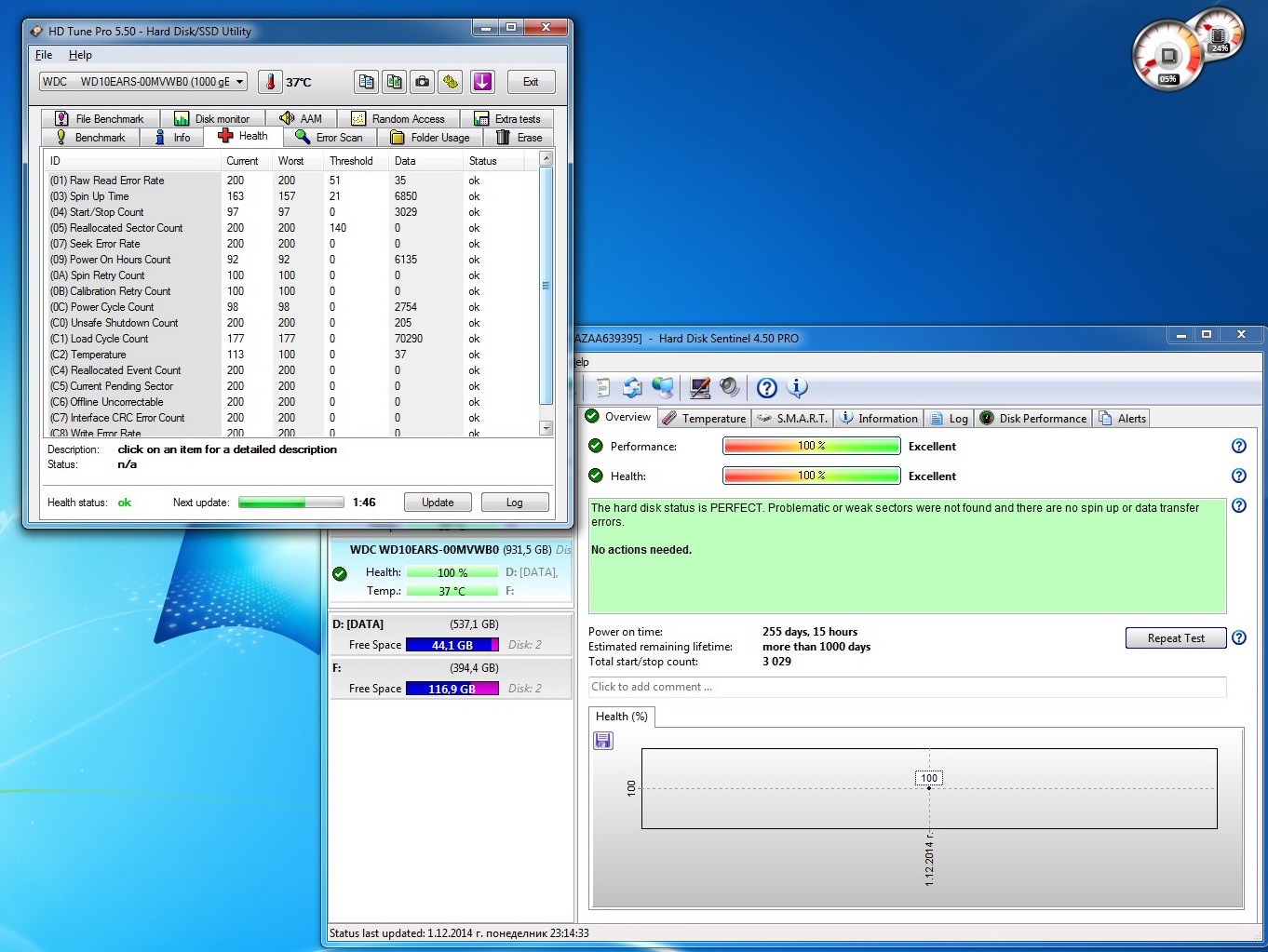Select the Current Pending Sector row

coord(292,386)
